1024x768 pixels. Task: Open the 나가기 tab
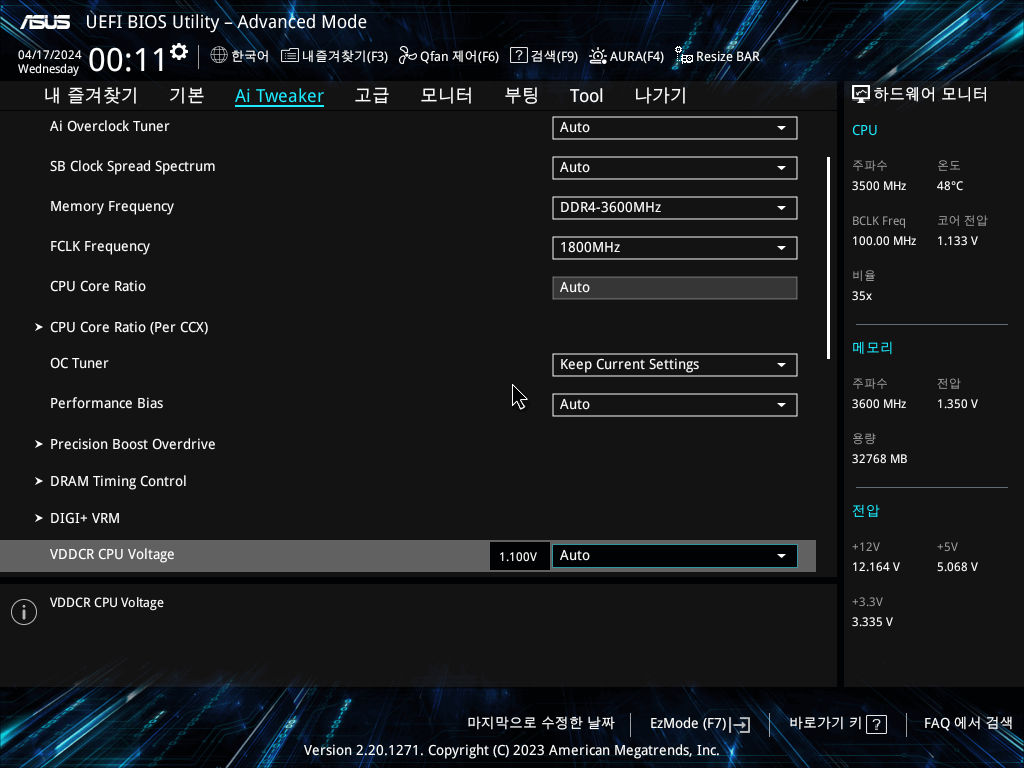pos(661,95)
